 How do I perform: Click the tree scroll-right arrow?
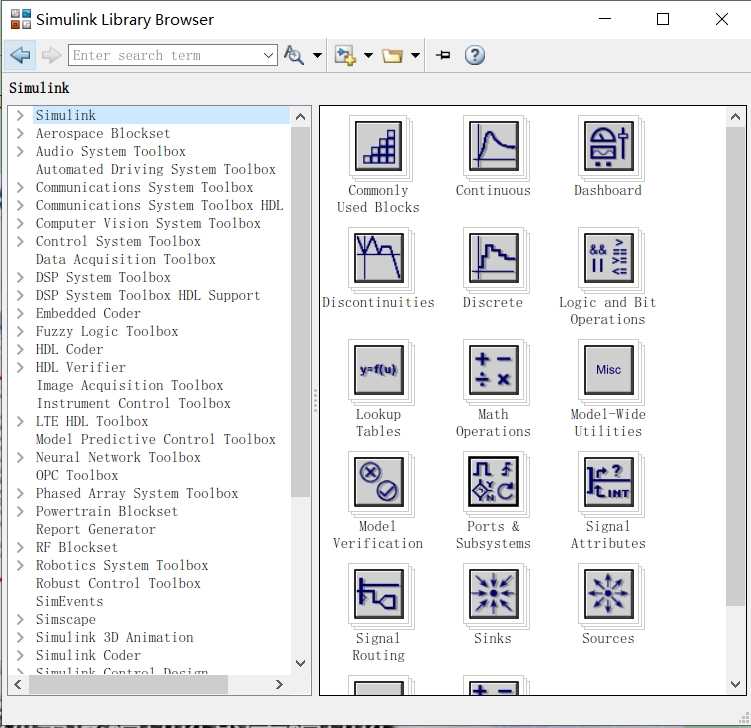279,684
